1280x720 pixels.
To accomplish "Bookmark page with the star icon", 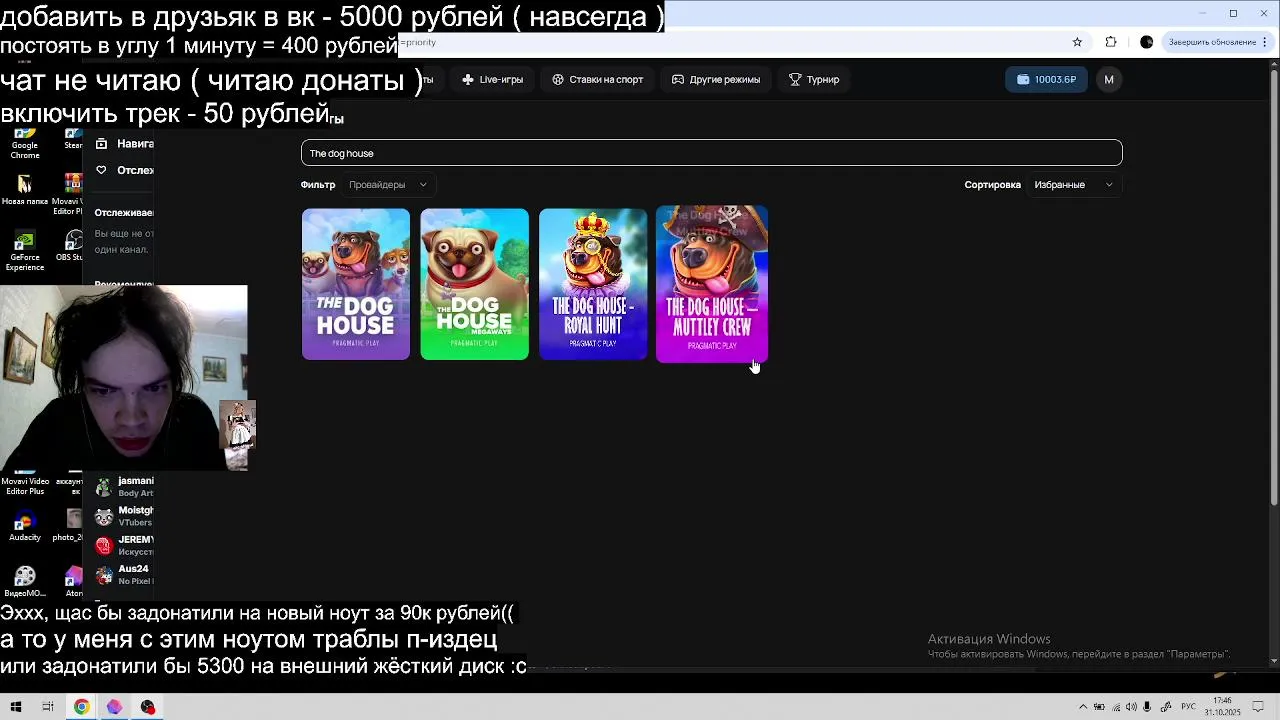I will click(1077, 42).
